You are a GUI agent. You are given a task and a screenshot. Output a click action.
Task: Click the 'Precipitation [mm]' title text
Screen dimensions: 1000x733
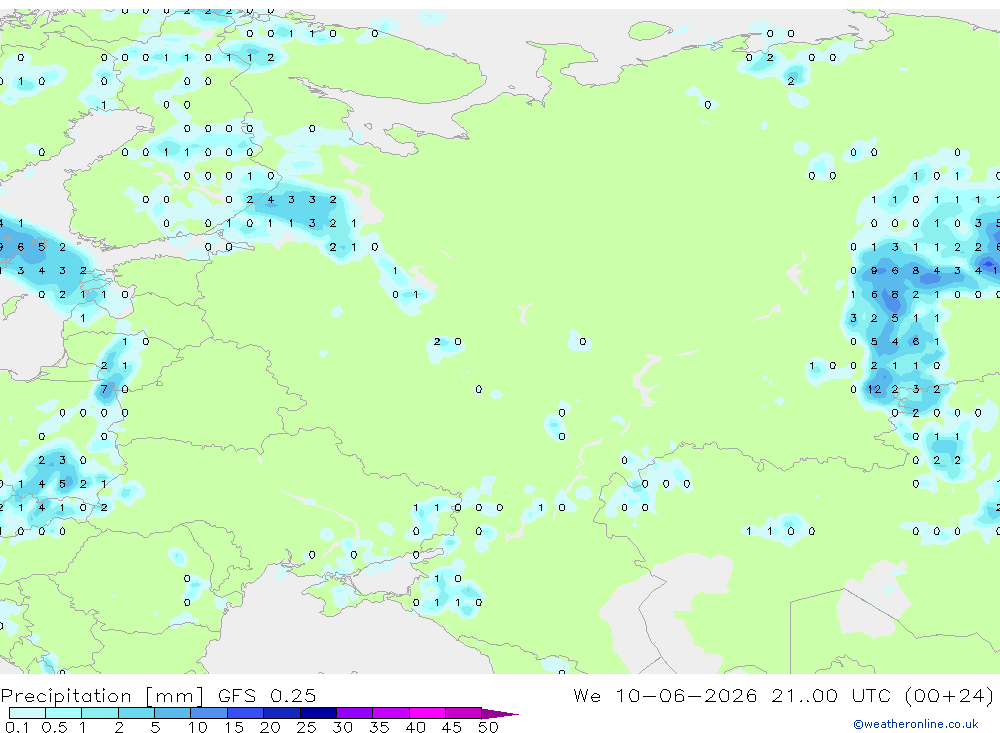(x=103, y=695)
